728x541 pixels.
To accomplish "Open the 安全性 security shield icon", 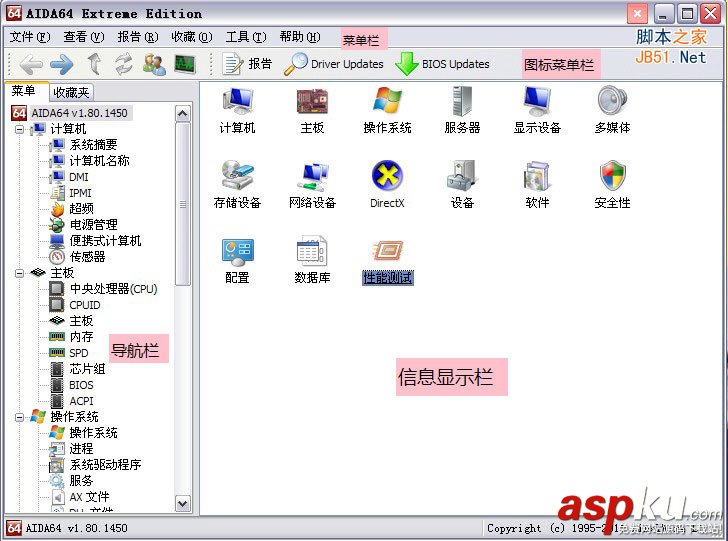I will pyautogui.click(x=612, y=185).
